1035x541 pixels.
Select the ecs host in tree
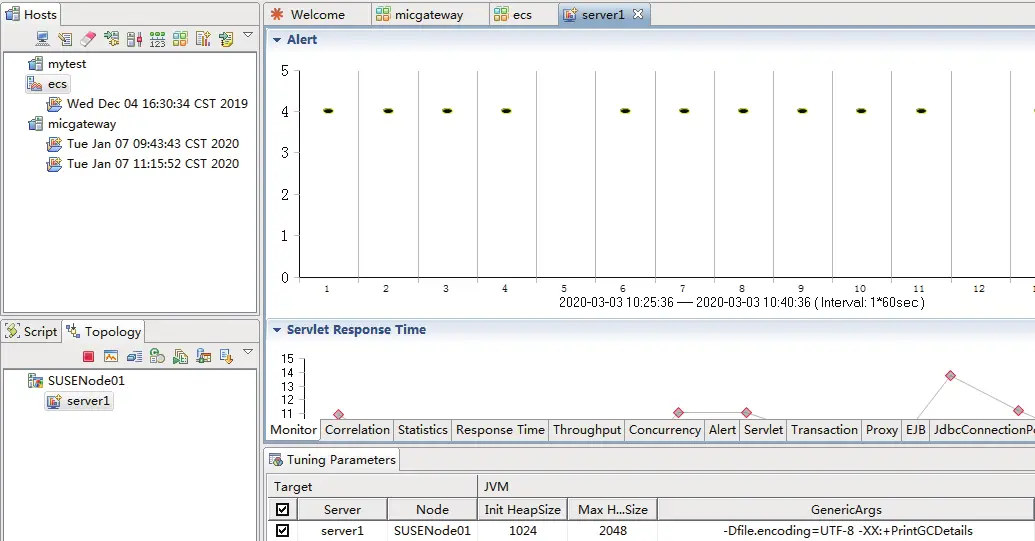(57, 84)
